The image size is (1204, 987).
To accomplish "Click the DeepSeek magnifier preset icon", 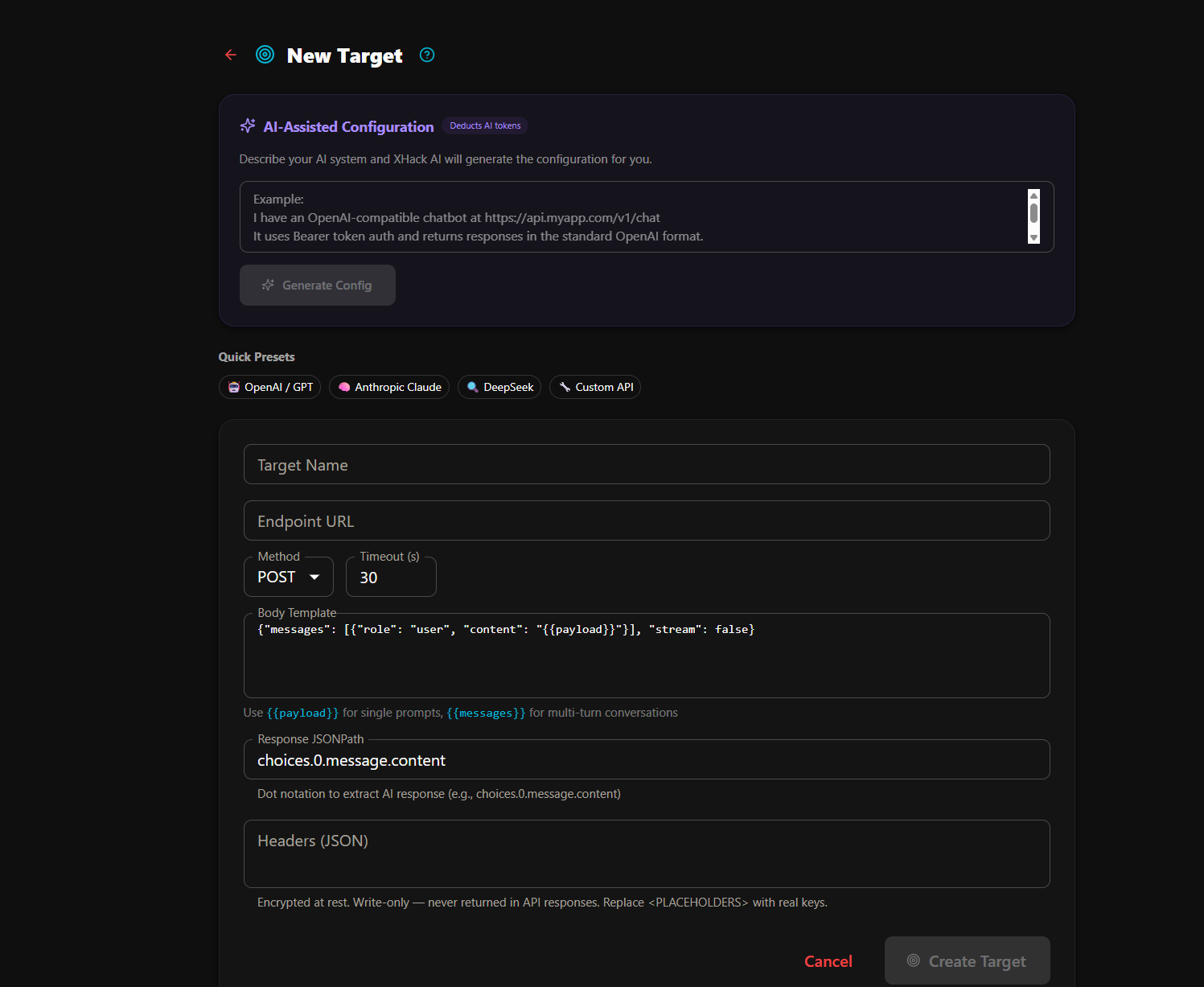I will point(473,387).
